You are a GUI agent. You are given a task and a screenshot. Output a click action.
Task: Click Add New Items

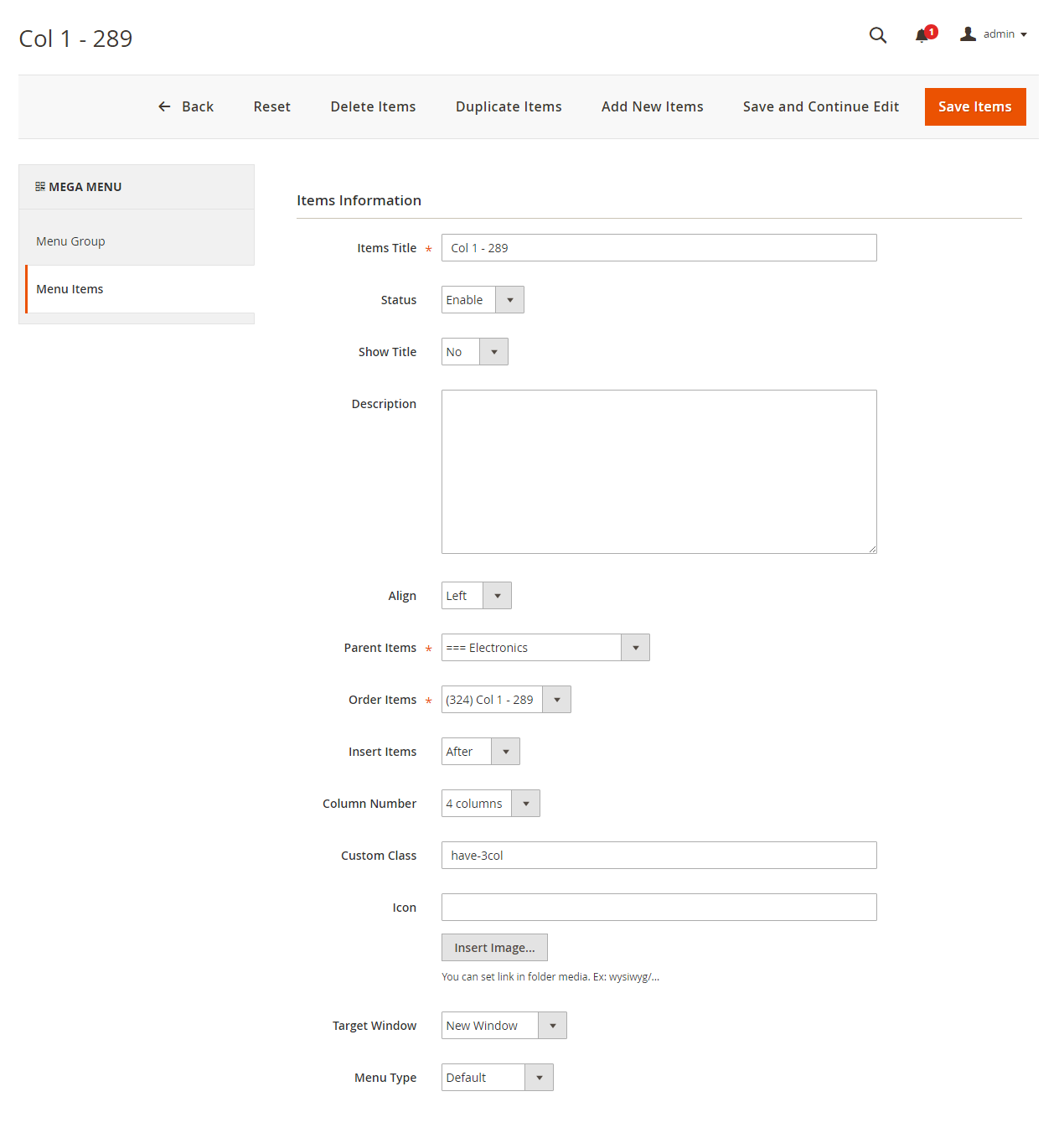pos(652,106)
